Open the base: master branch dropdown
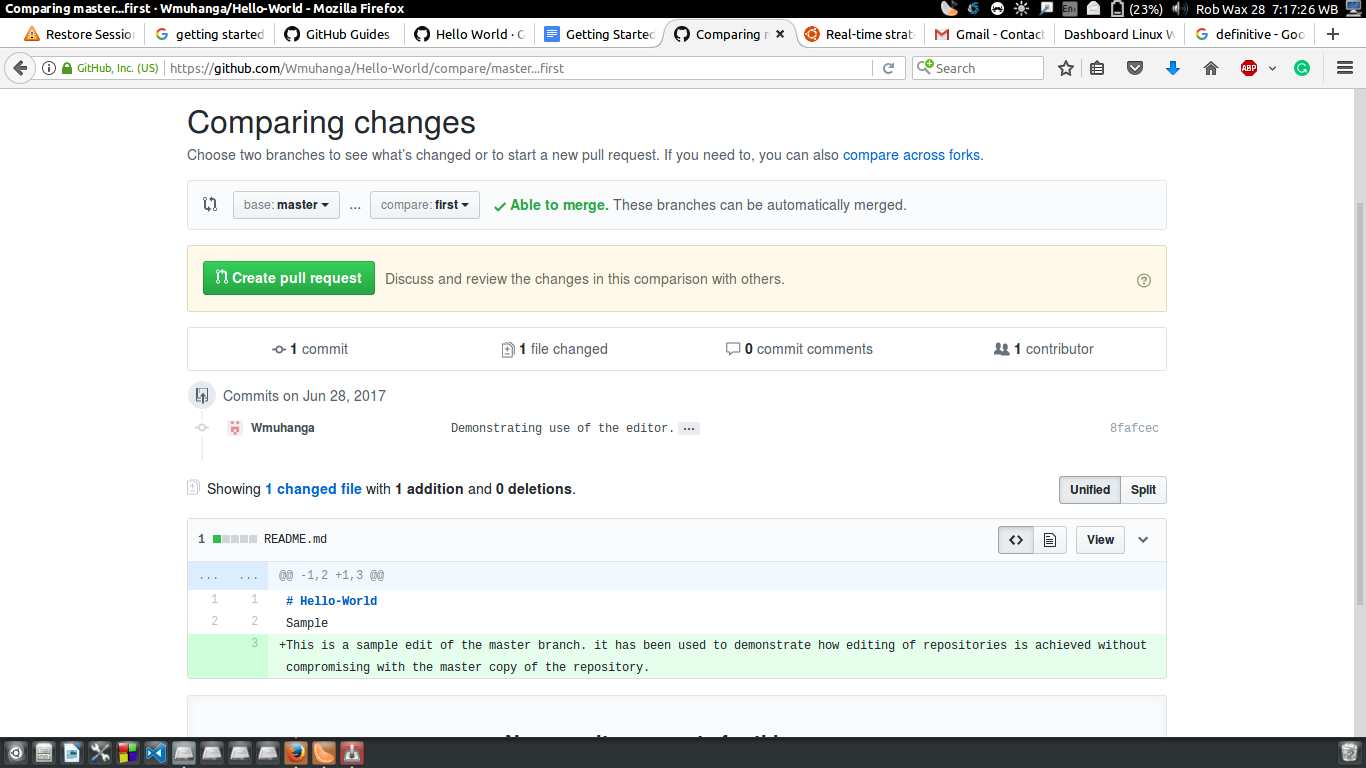This screenshot has height=768, width=1366. [286, 204]
